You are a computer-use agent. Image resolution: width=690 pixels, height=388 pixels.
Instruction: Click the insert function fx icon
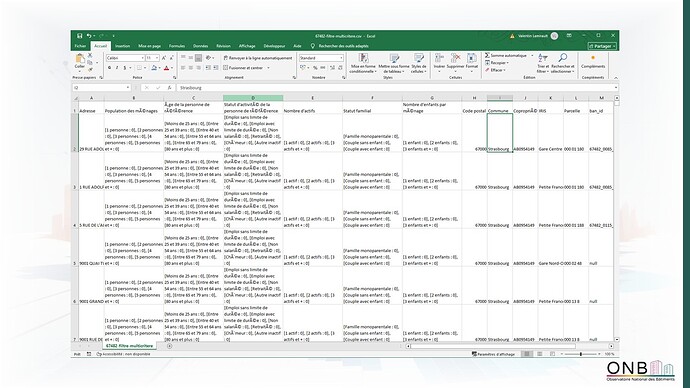pos(169,88)
